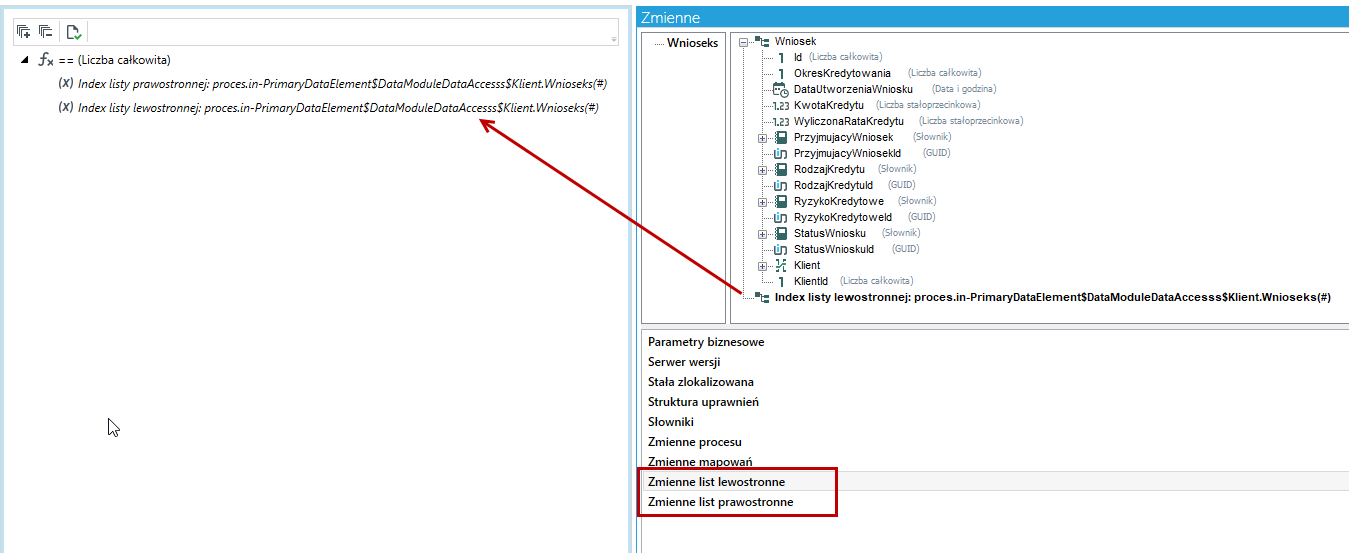Select the Id field label
Screen dimensions: 1349x553
tap(798, 57)
